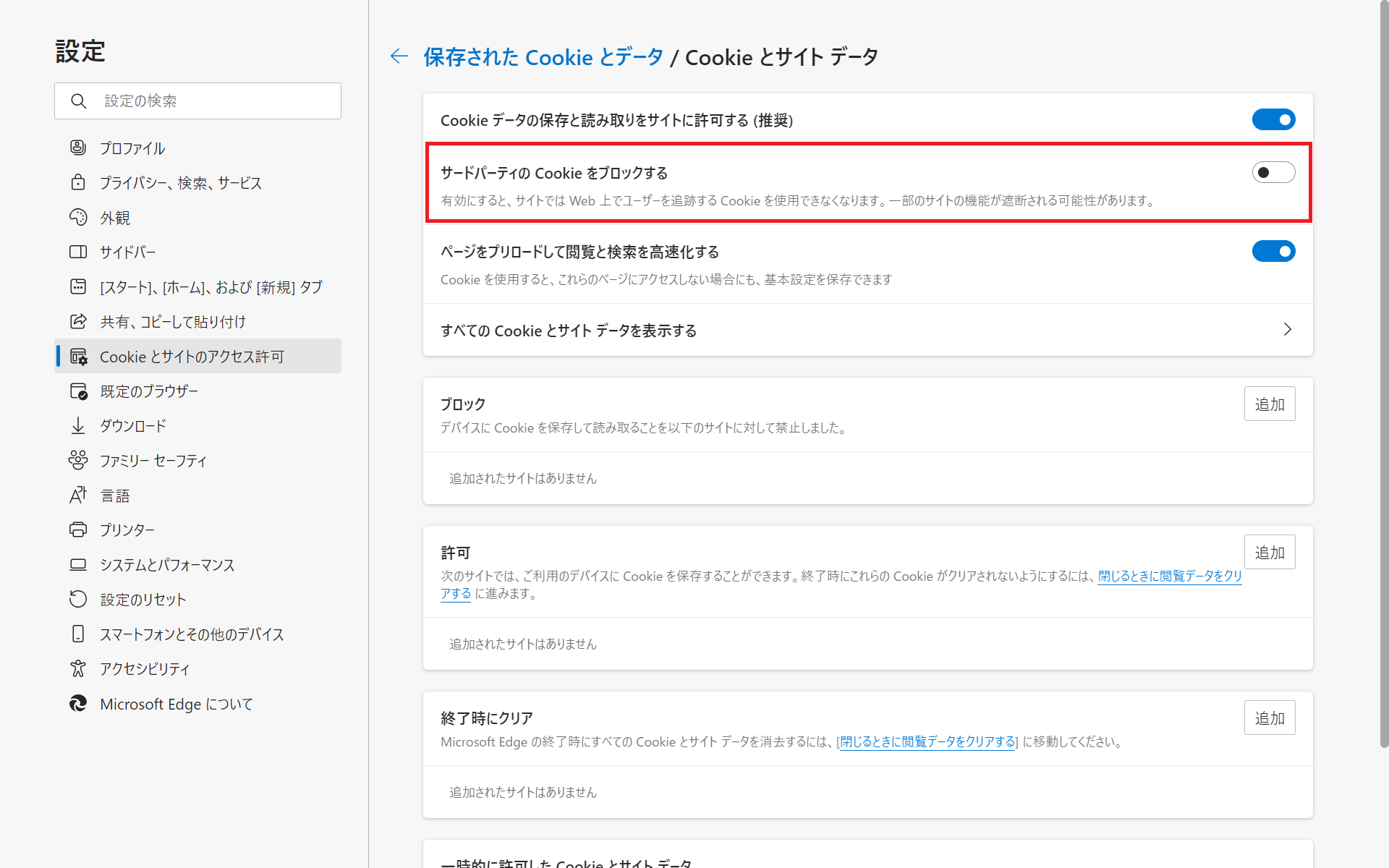Enable サードパーティの Cookie をブロックする toggle

click(1273, 172)
